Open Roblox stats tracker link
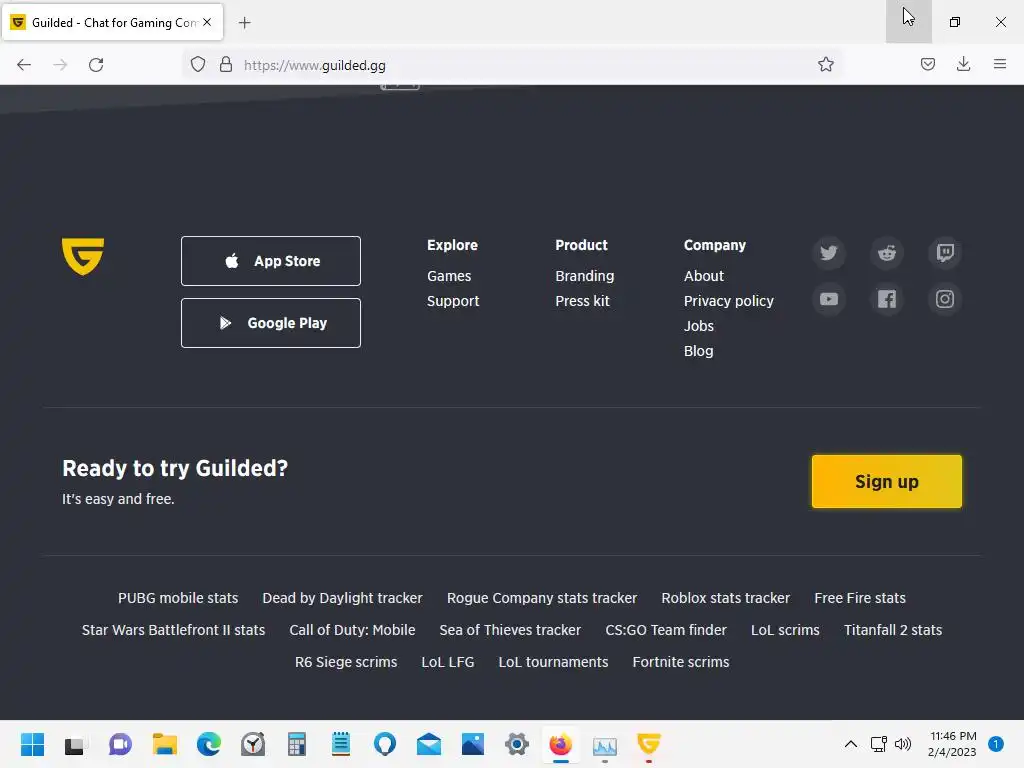Screen dimensions: 1024x768 tap(726, 598)
